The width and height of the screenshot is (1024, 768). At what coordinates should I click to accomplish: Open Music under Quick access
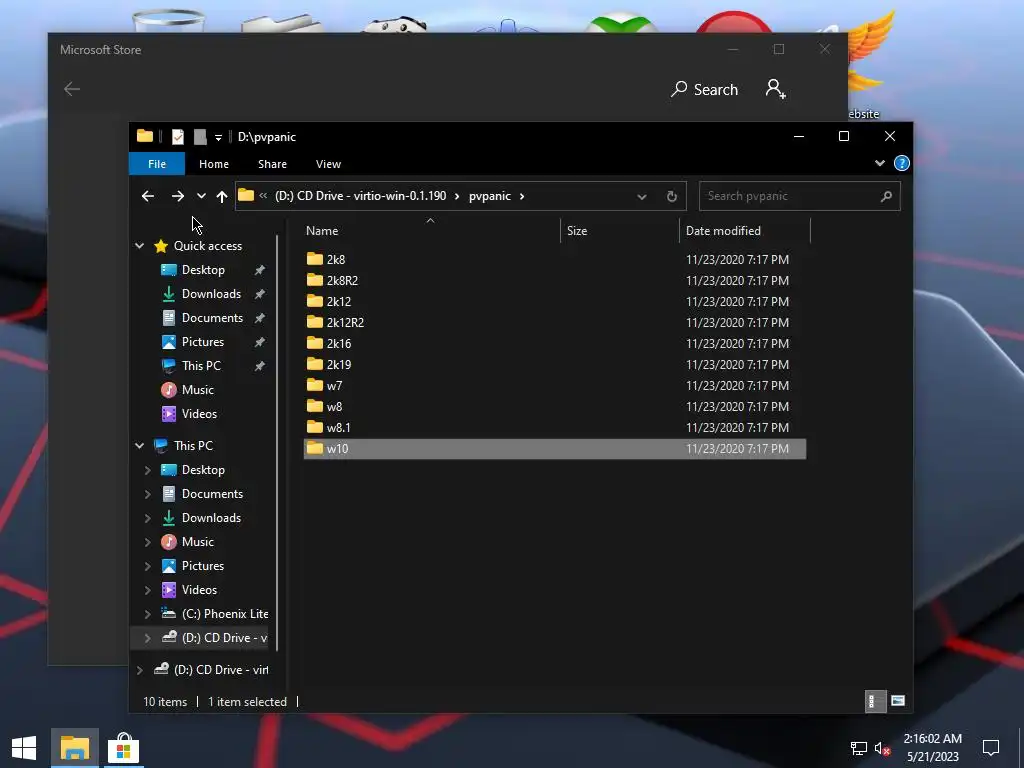pyautogui.click(x=198, y=390)
